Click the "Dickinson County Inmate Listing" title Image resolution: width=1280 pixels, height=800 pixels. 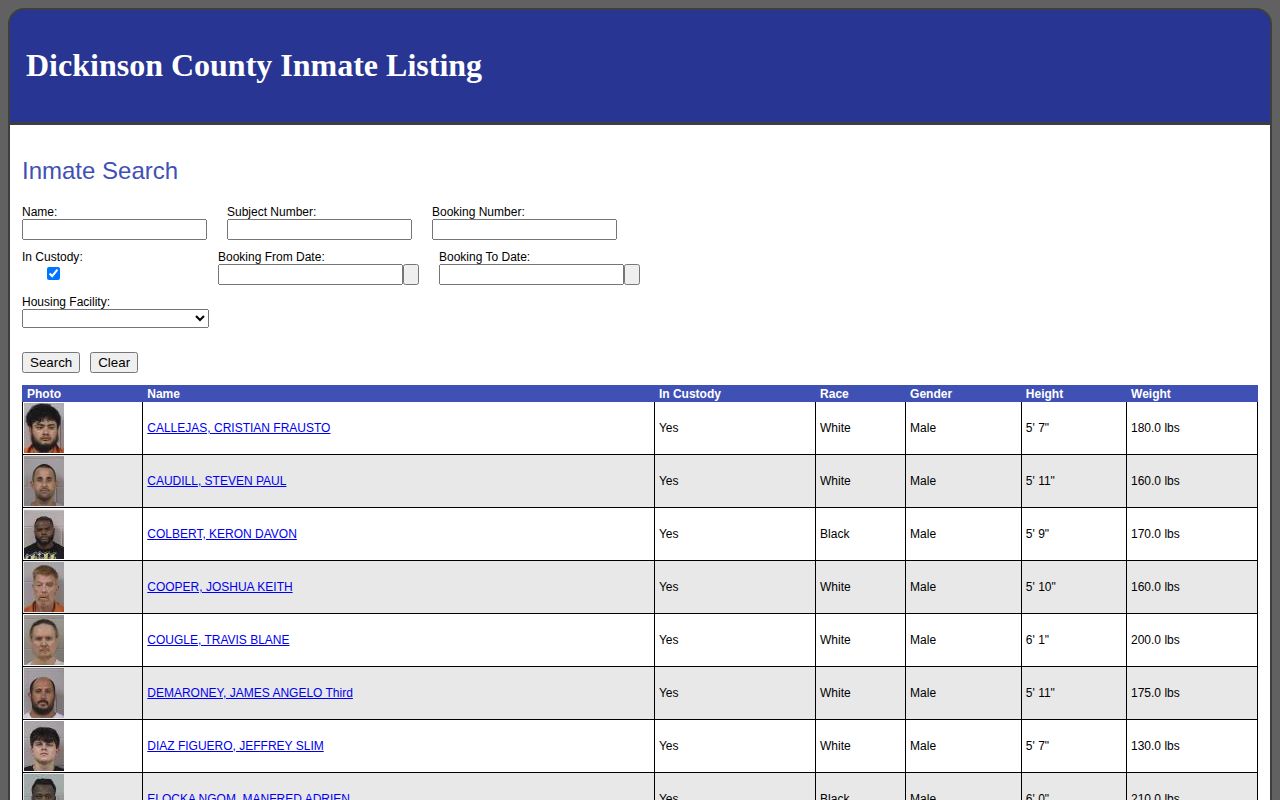(x=254, y=66)
